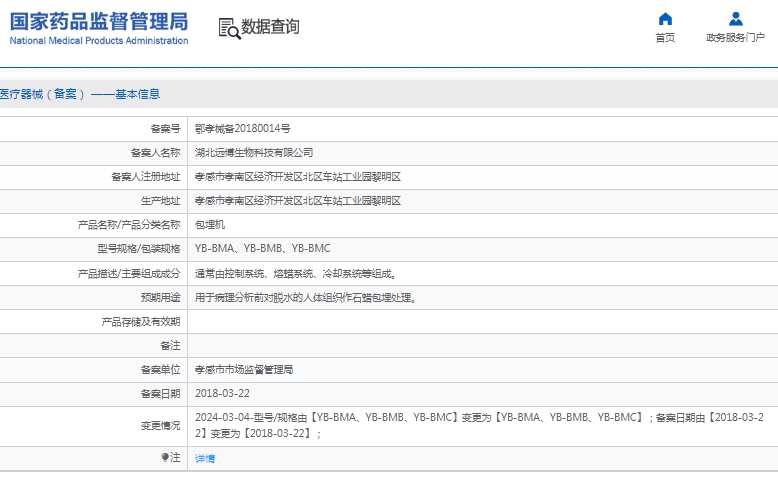The height and width of the screenshot is (479, 778).
Task: Click the 产品名称/产品分类名称 label
Action: pyautogui.click(x=129, y=224)
